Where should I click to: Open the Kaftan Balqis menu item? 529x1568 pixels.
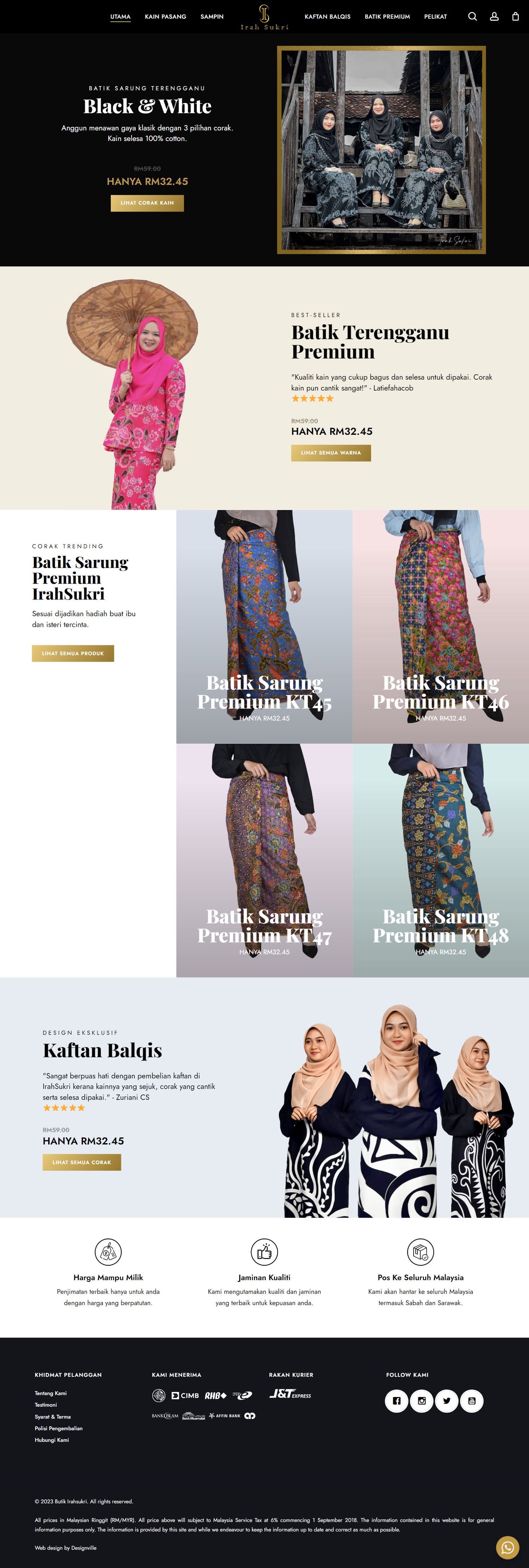pyautogui.click(x=327, y=17)
